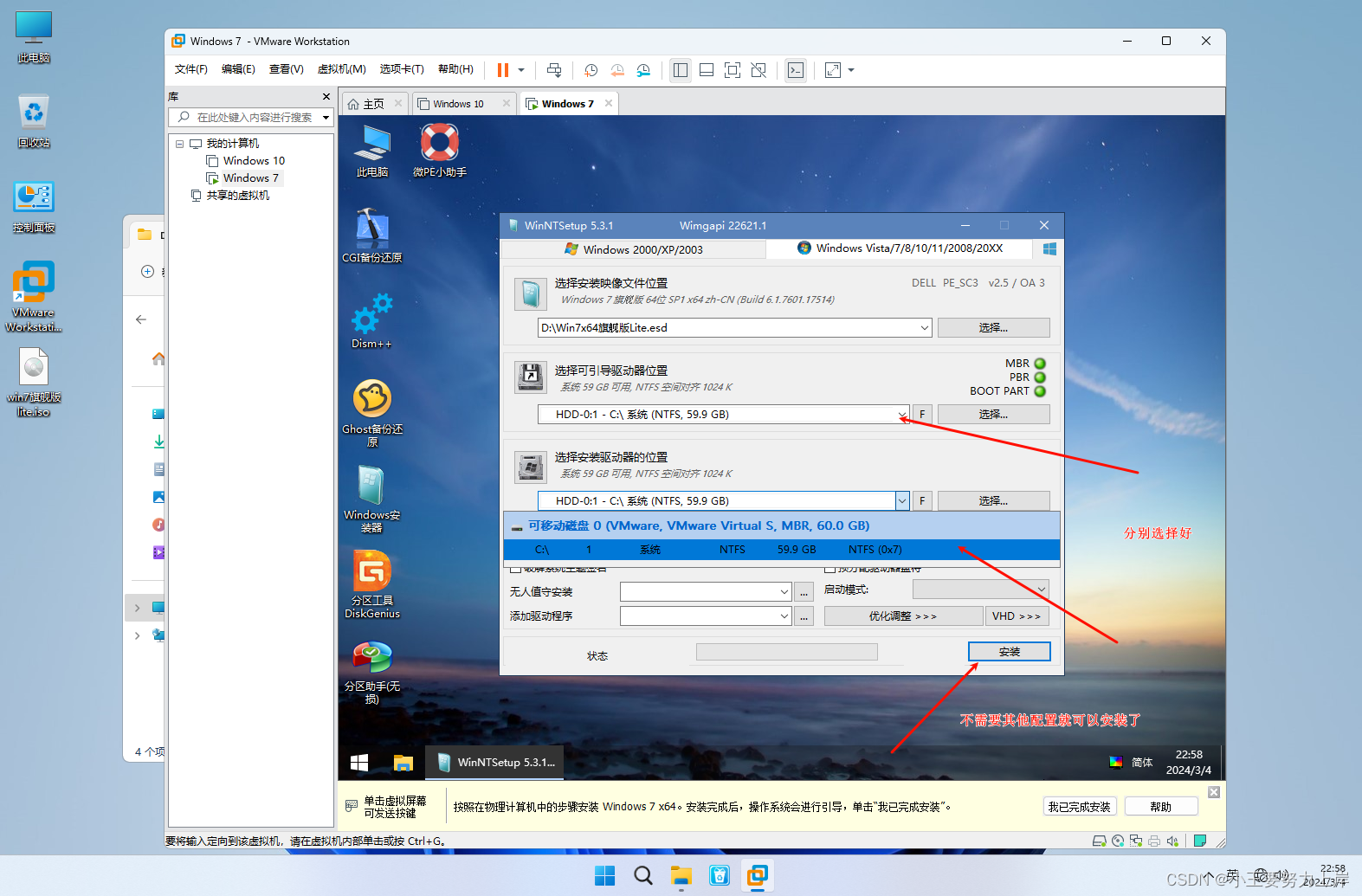Select CGI备份还原 desktop icon
The height and width of the screenshot is (896, 1362).
[372, 235]
